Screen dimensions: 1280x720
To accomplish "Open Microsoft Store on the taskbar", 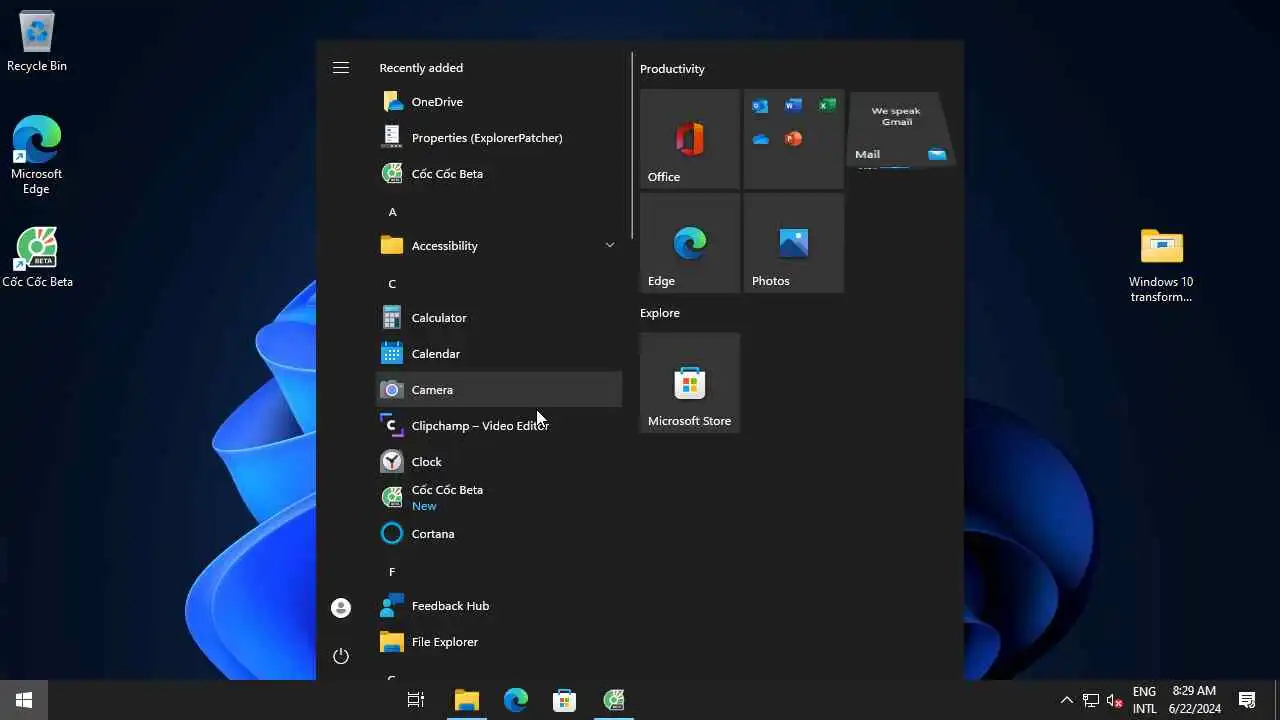I will click(x=564, y=700).
